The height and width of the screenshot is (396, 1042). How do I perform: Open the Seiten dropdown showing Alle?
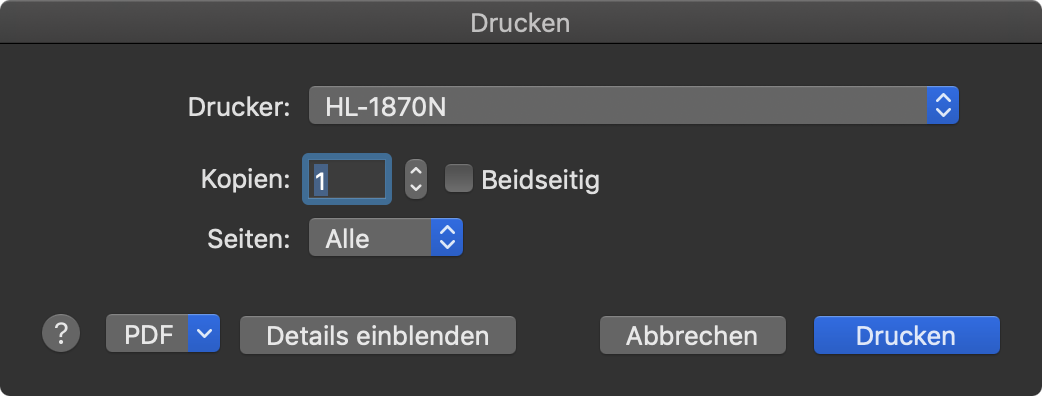[x=385, y=237]
